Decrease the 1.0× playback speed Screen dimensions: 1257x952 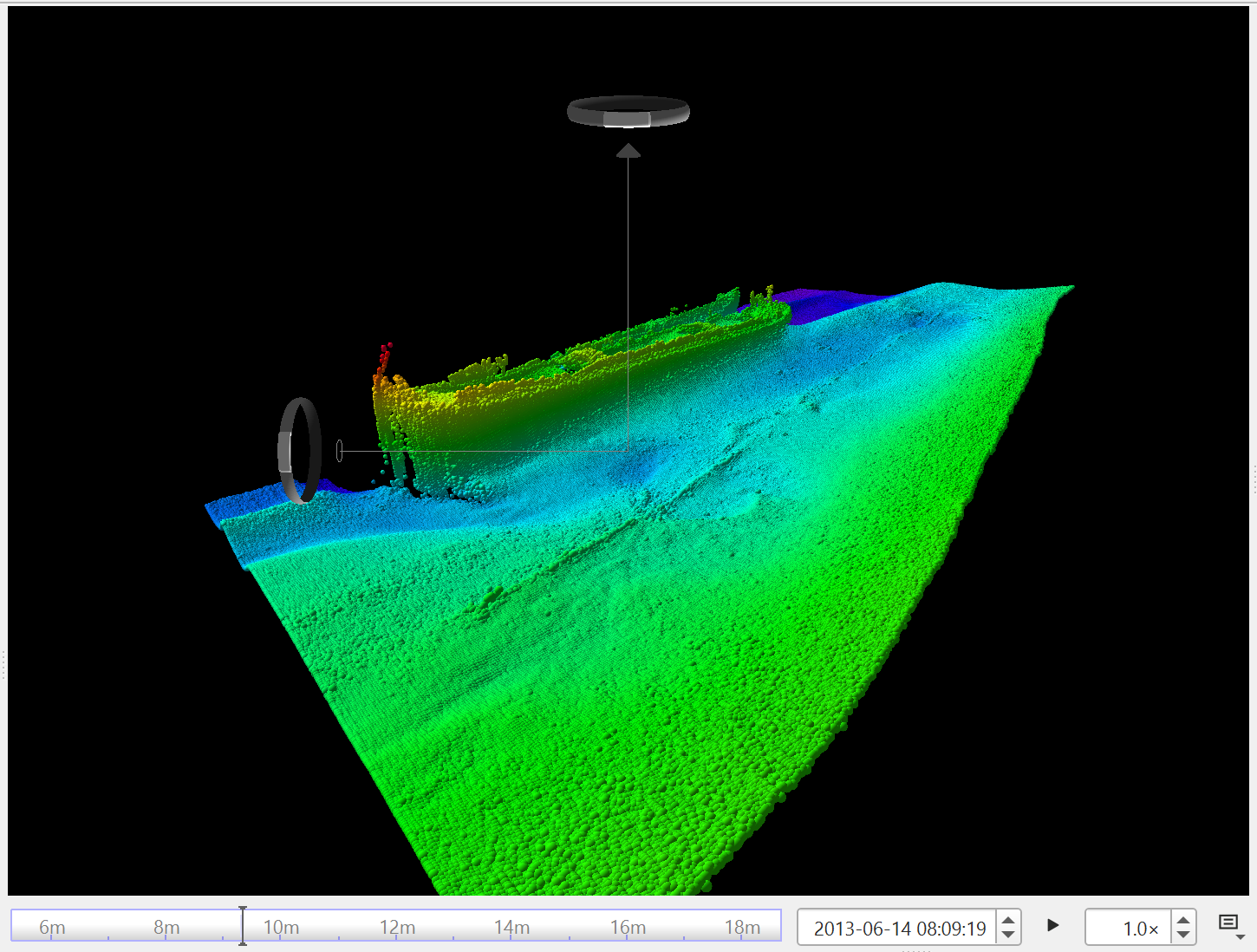coord(1183,935)
